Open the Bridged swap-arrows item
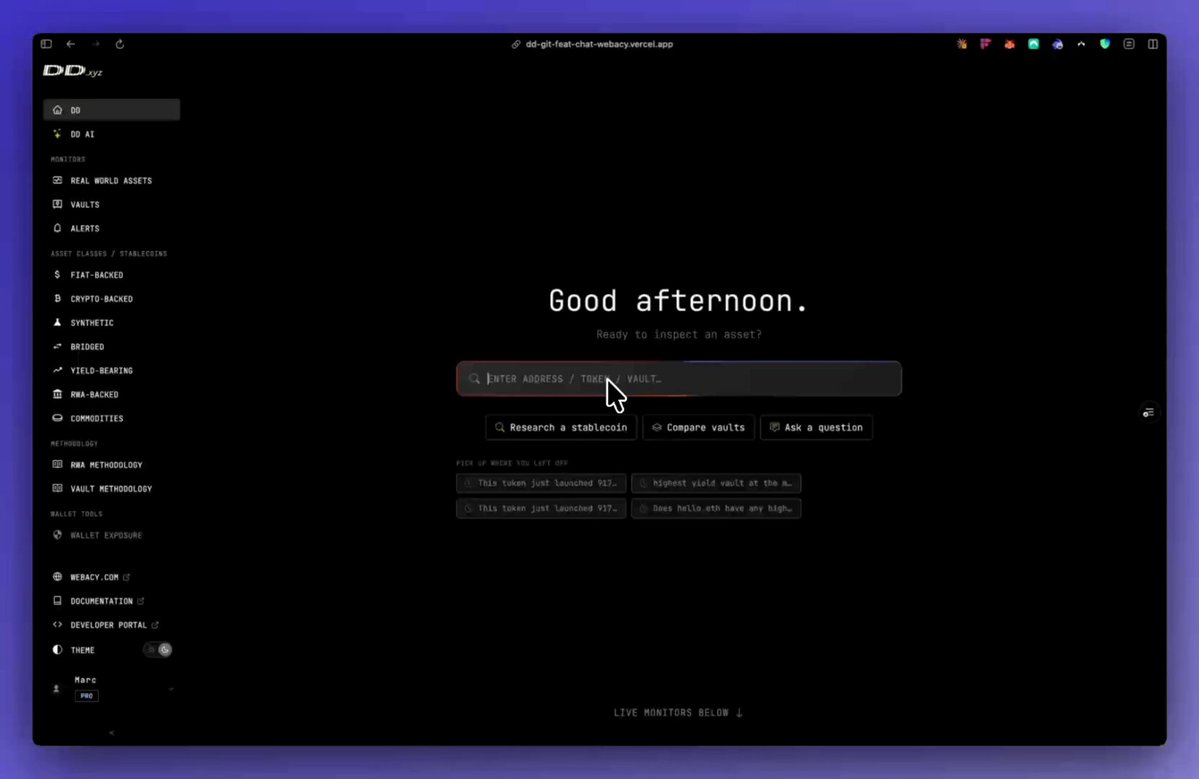This screenshot has width=1199, height=779. click(x=112, y=346)
